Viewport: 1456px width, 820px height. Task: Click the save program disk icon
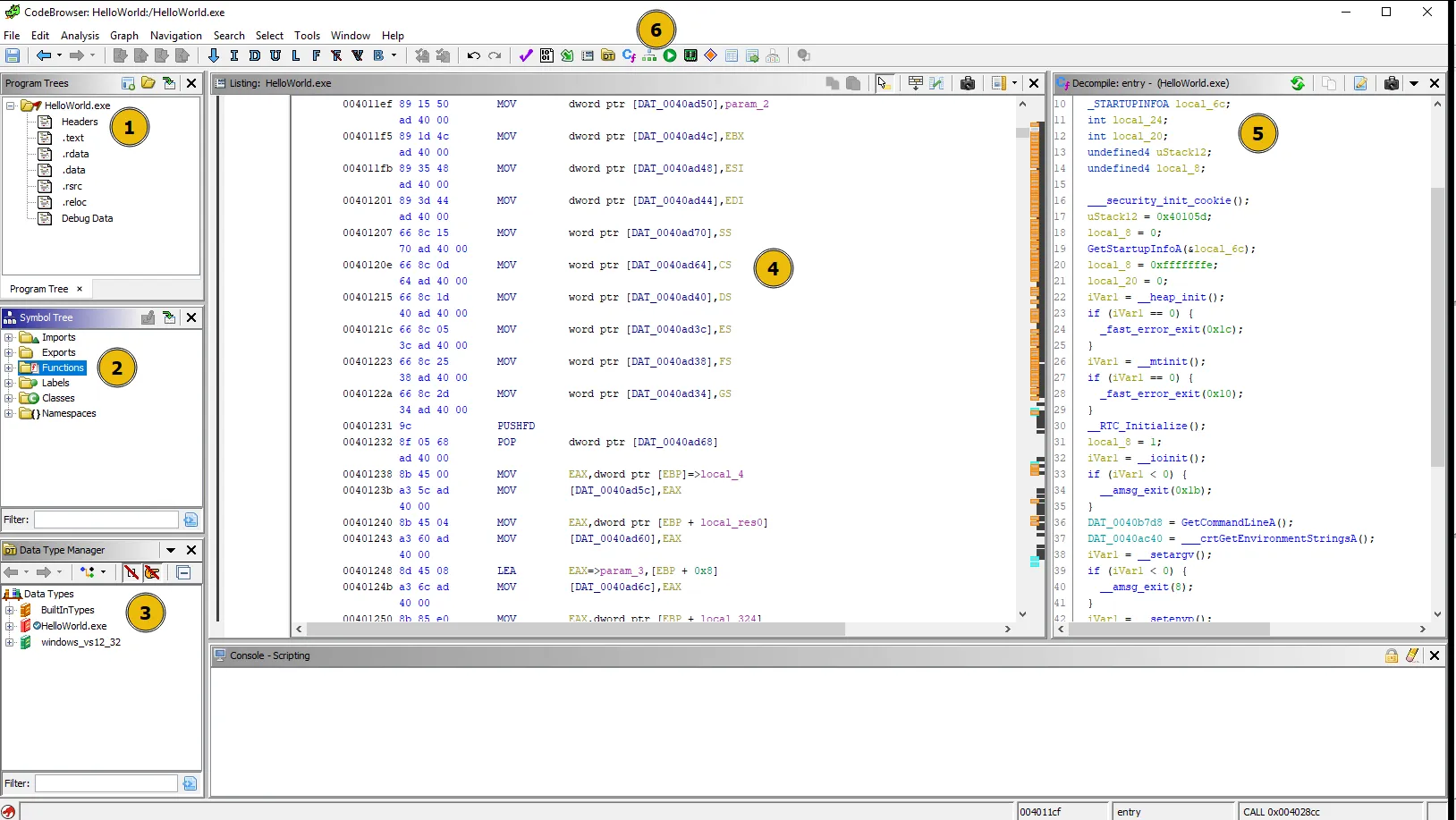pos(13,55)
